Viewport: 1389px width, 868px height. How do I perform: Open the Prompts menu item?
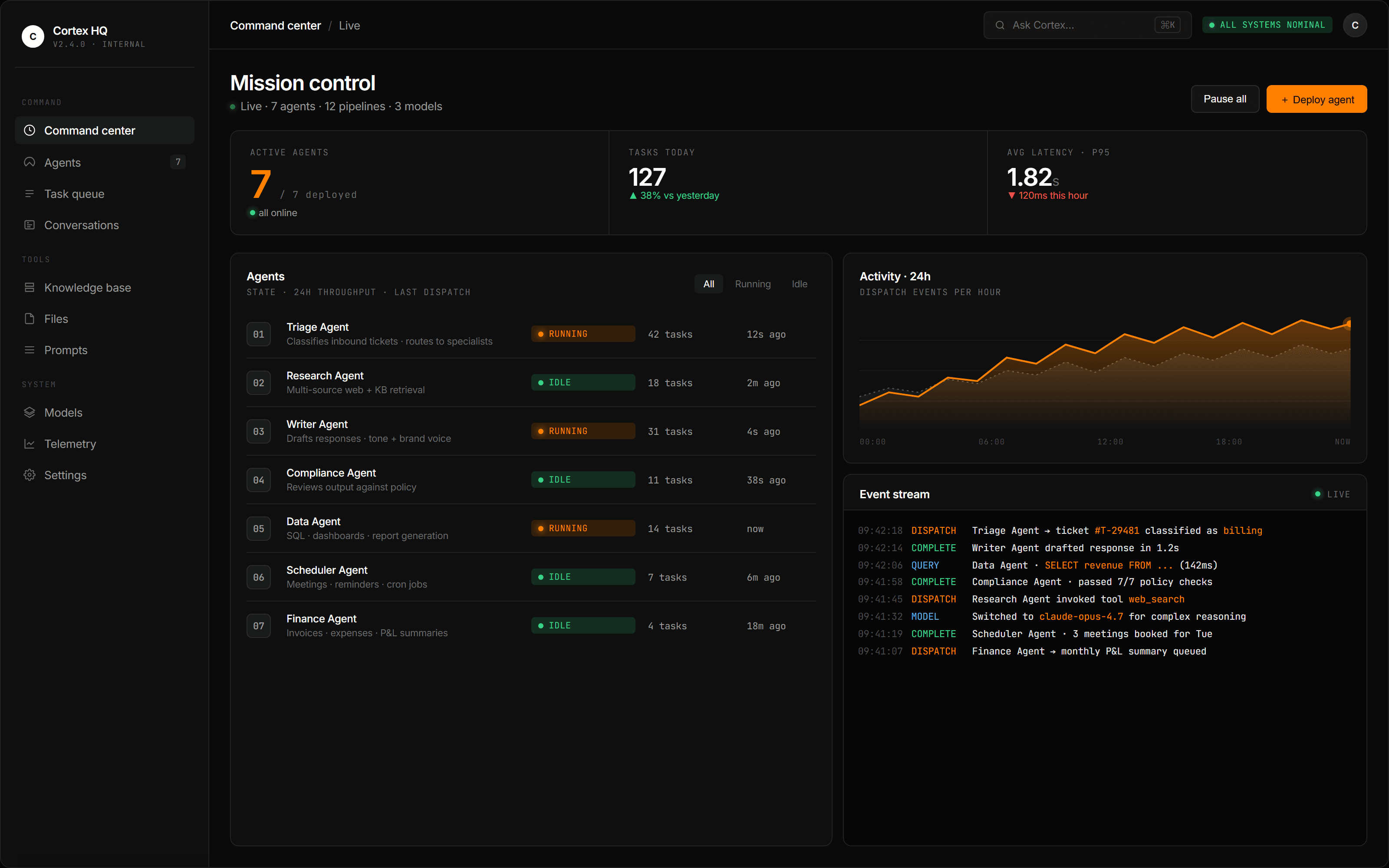point(66,350)
